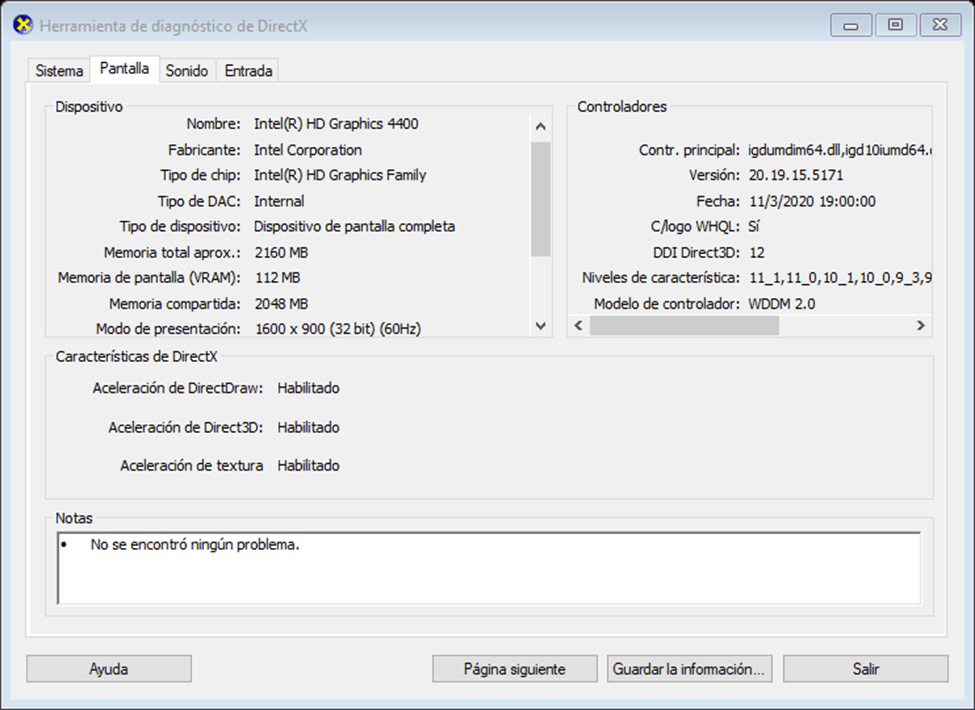Click the DirectX diagnostic tool title icon

23,25
